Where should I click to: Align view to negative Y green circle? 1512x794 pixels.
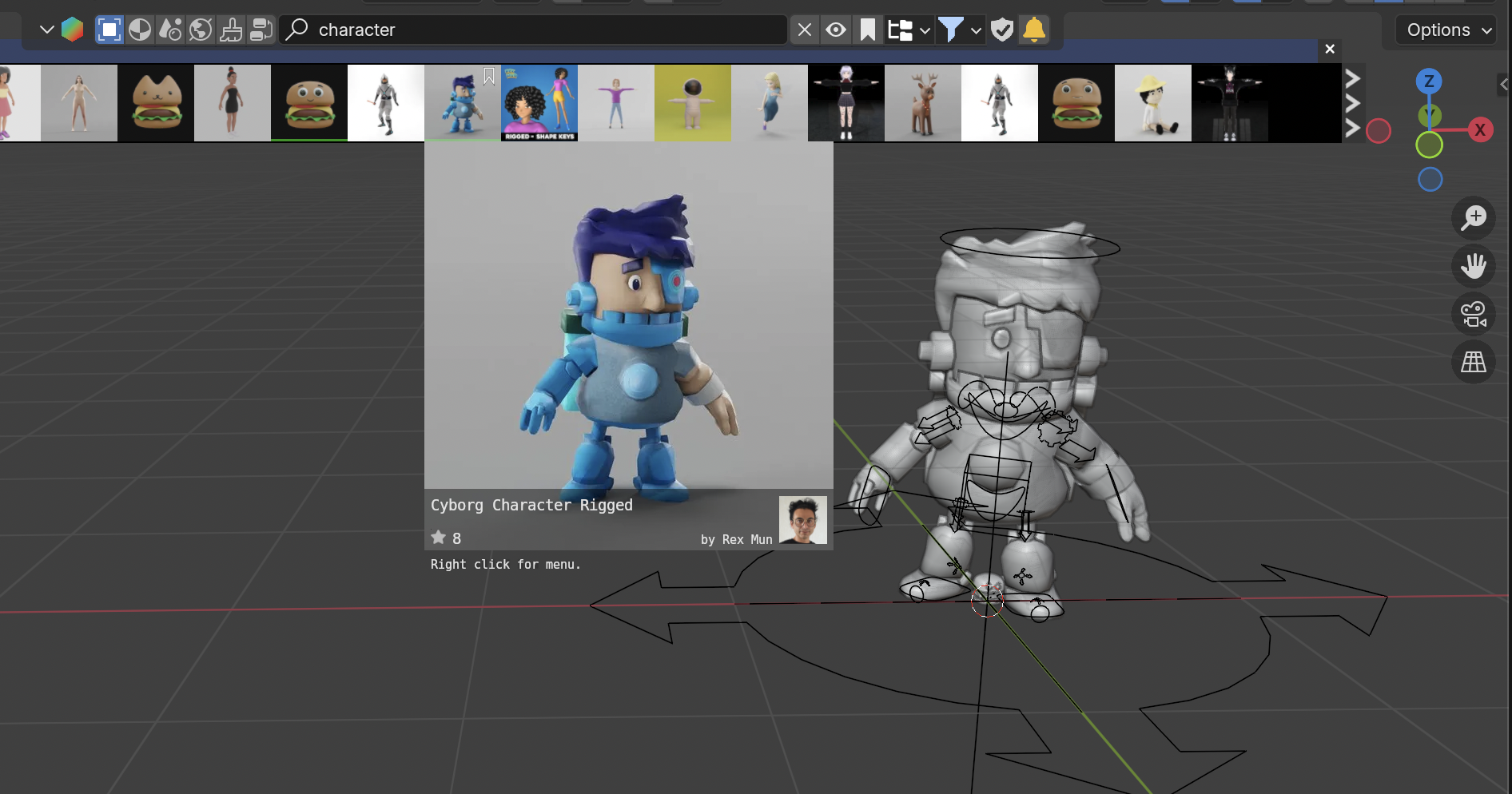(1429, 145)
